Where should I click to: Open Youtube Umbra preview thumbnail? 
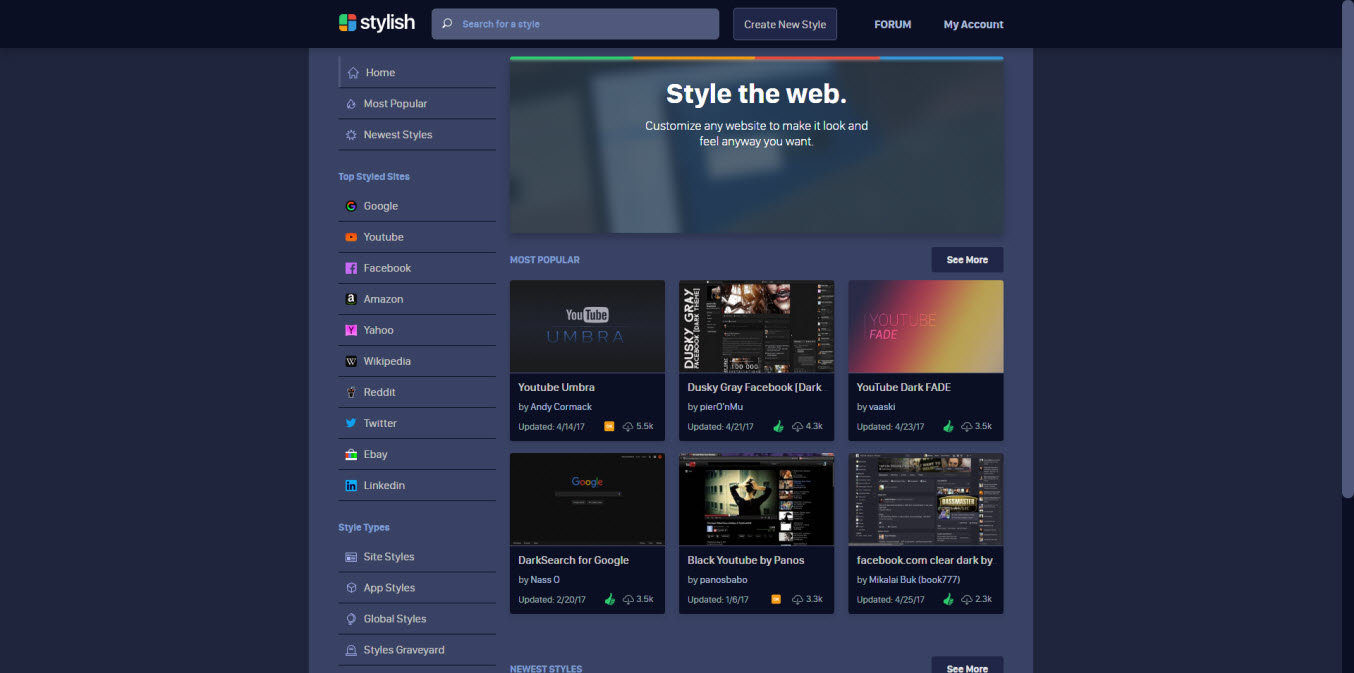(x=587, y=326)
